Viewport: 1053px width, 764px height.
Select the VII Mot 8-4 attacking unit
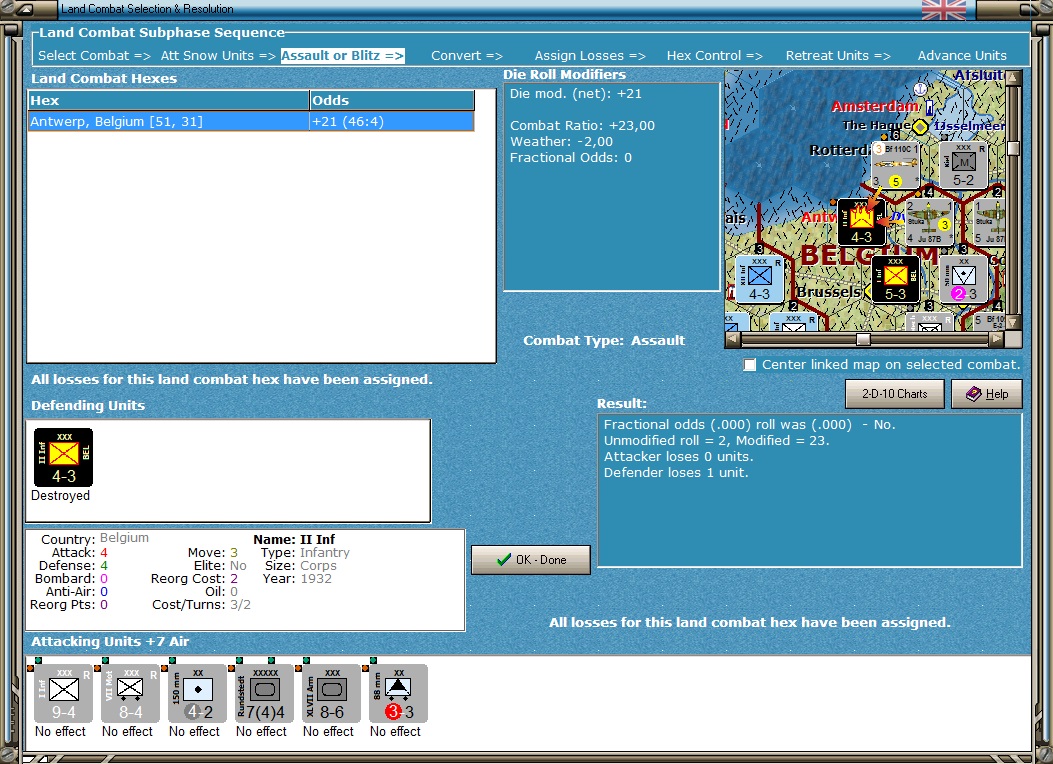pyautogui.click(x=130, y=693)
